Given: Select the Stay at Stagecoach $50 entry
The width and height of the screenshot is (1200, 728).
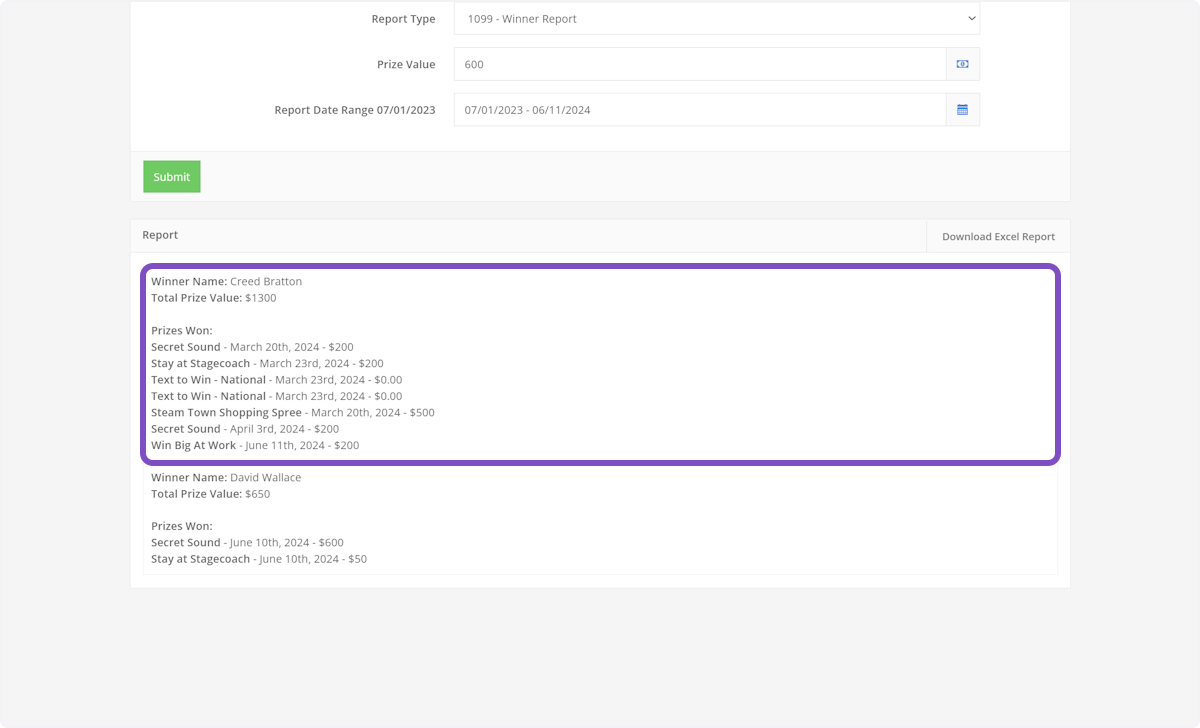Looking at the screenshot, I should pyautogui.click(x=258, y=559).
